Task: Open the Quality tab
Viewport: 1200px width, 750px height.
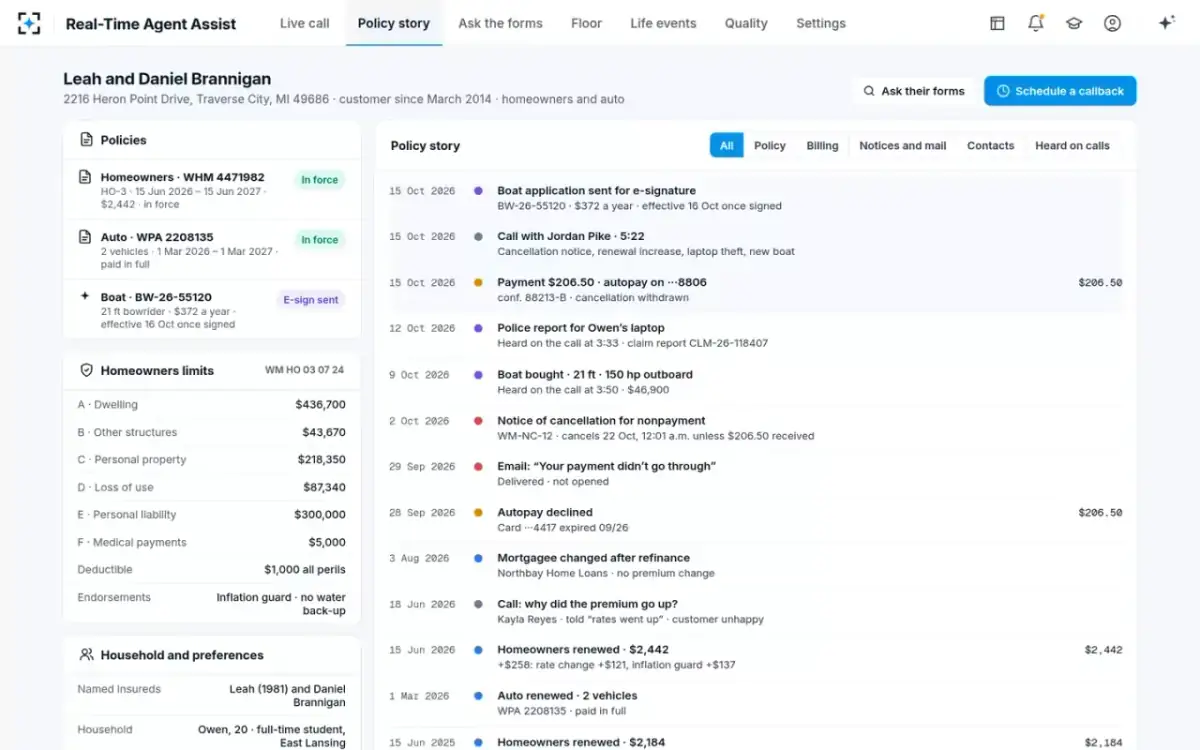Action: [746, 23]
